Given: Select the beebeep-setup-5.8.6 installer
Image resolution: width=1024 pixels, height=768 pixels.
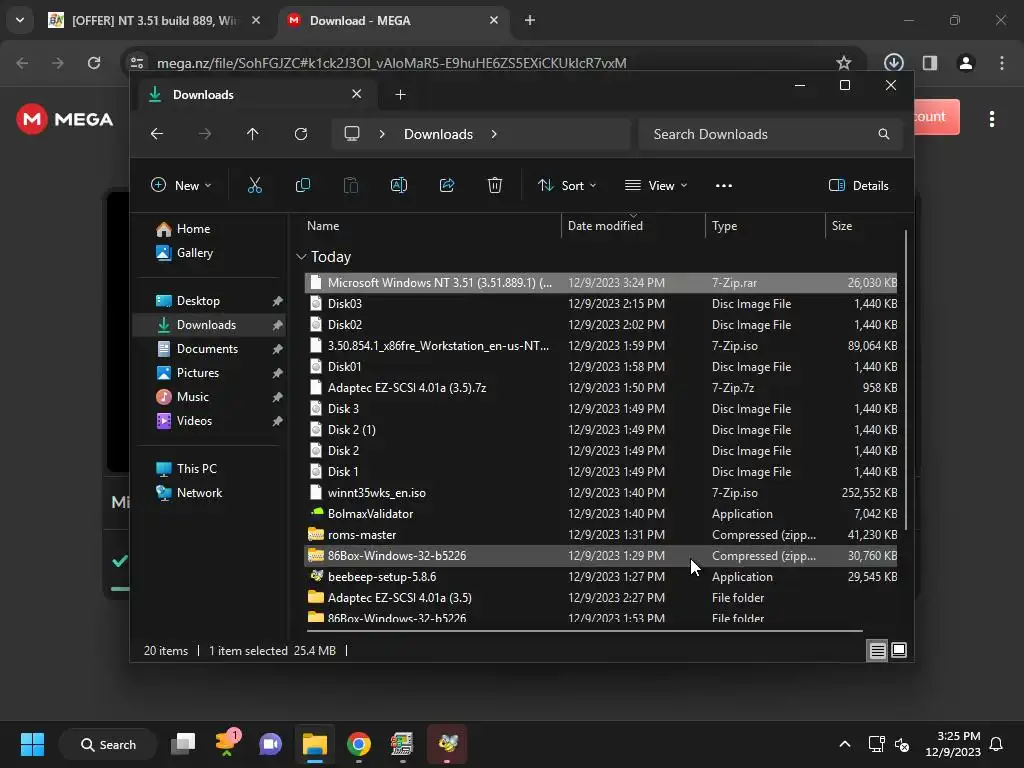Looking at the screenshot, I should [600, 576].
